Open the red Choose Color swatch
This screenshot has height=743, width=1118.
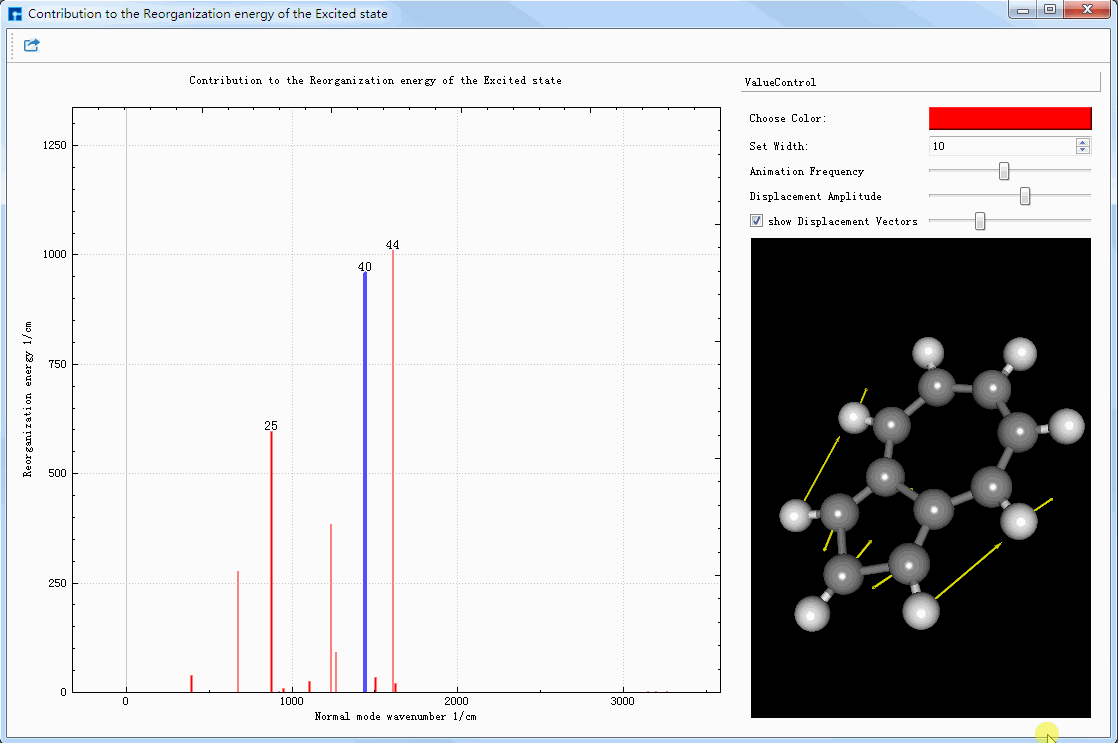(1010, 118)
